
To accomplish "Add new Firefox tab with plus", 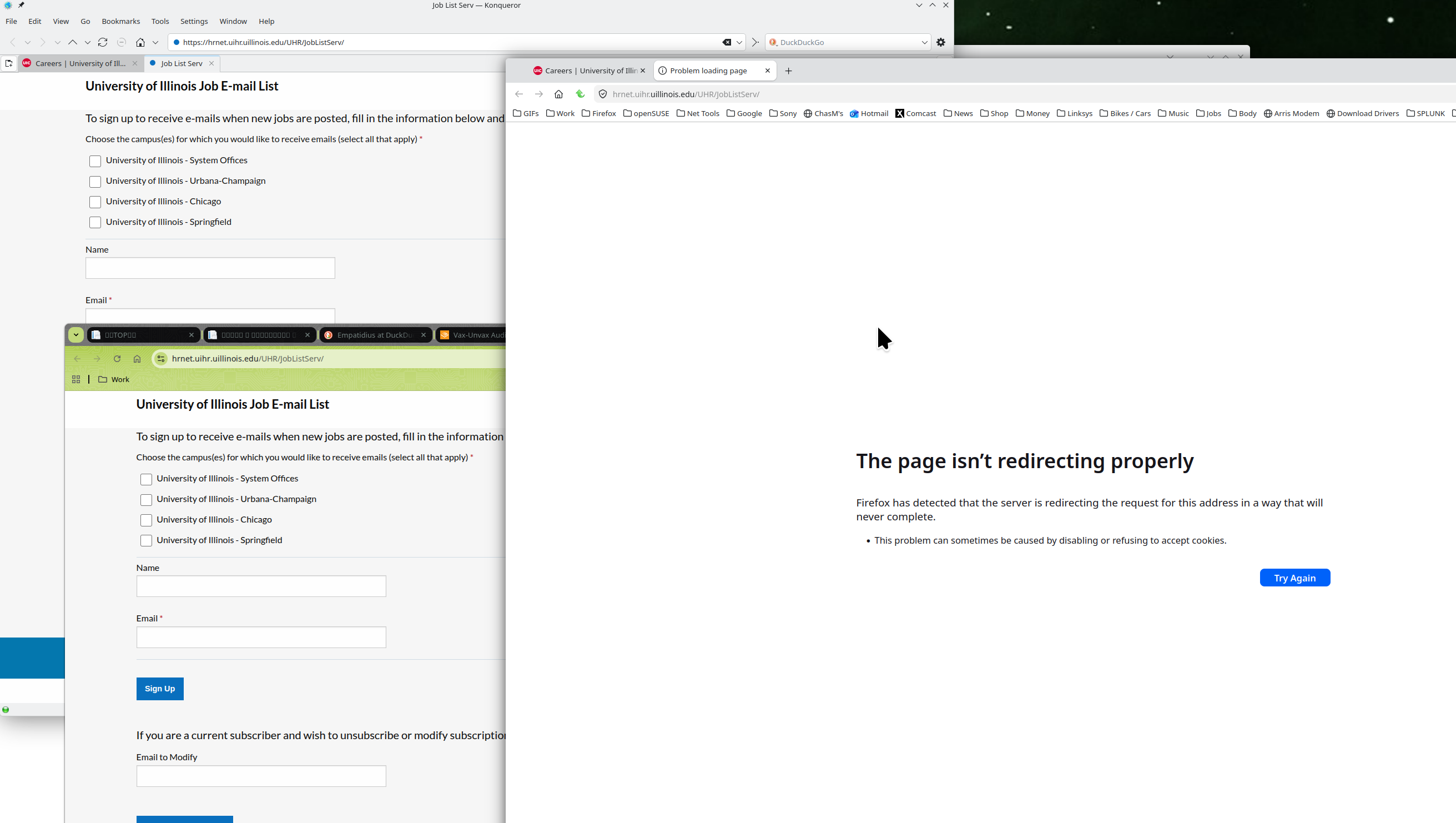I will coord(788,71).
